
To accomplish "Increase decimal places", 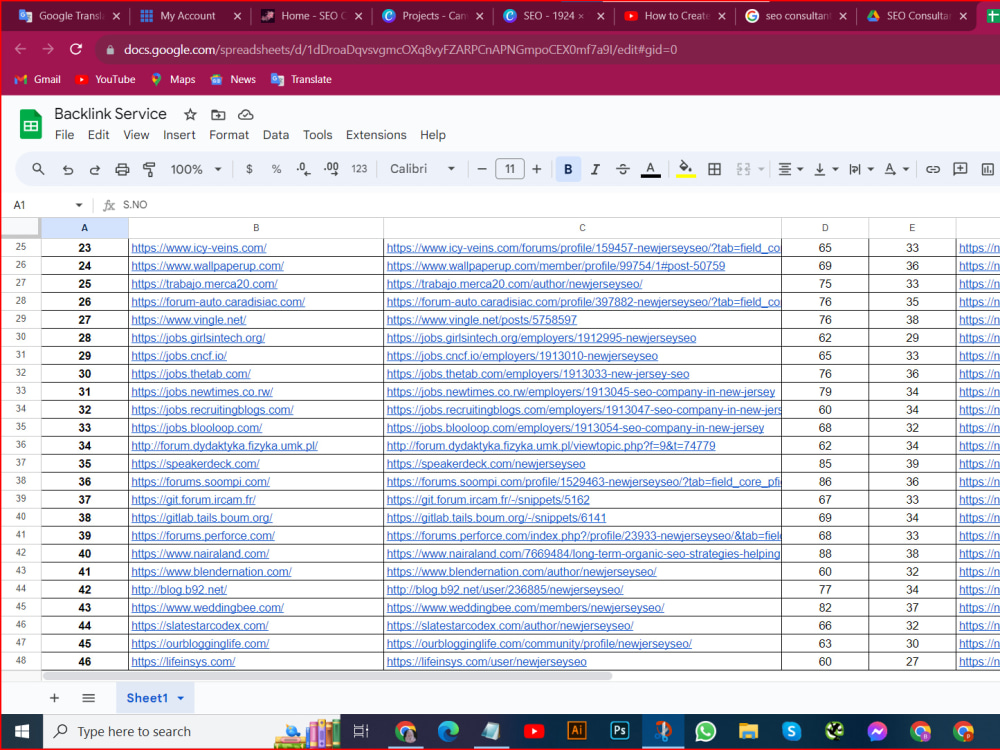I will click(331, 169).
